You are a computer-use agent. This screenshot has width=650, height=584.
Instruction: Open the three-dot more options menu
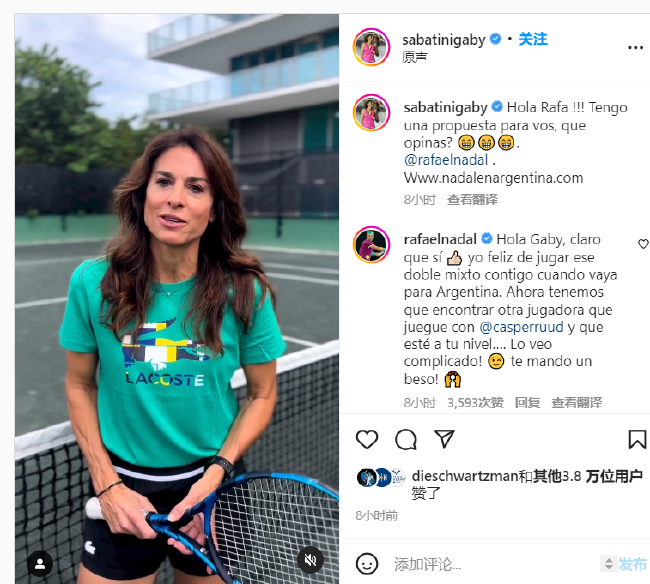pos(635,48)
